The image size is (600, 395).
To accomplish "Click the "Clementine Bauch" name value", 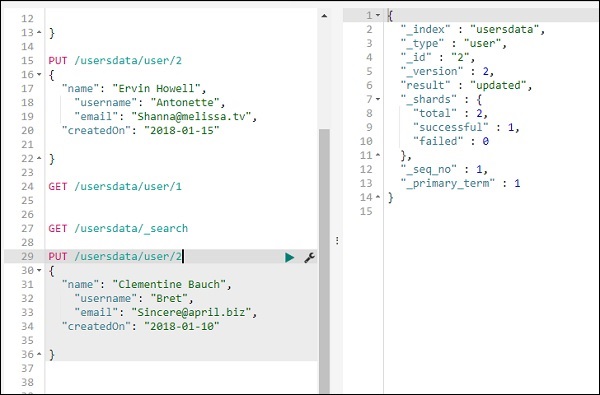I will (169, 284).
